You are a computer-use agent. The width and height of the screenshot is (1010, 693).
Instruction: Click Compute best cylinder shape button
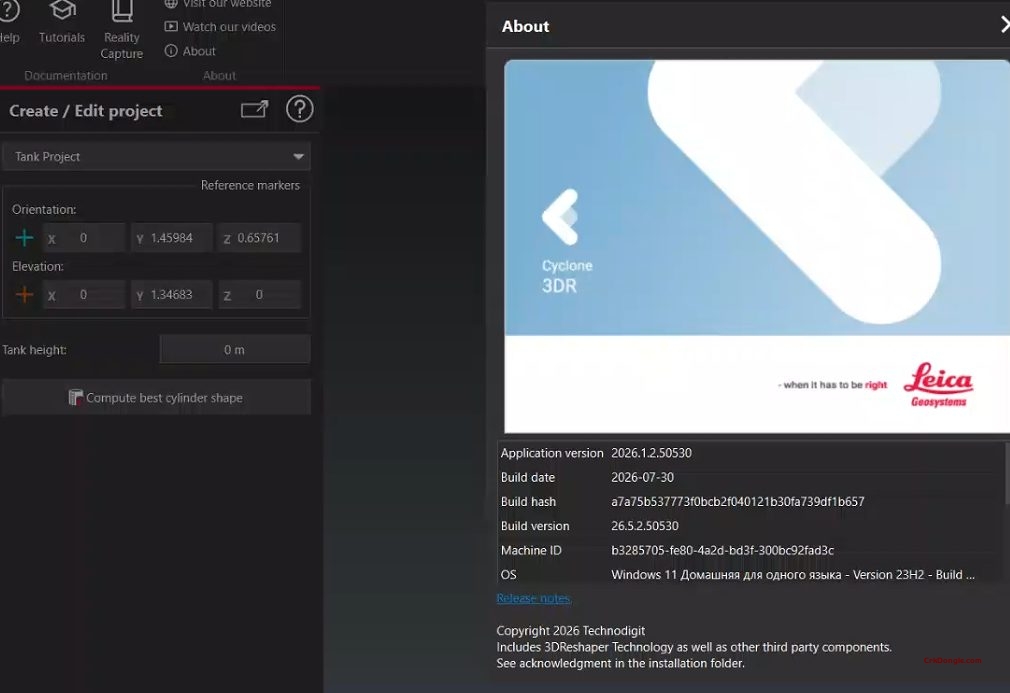(x=156, y=397)
